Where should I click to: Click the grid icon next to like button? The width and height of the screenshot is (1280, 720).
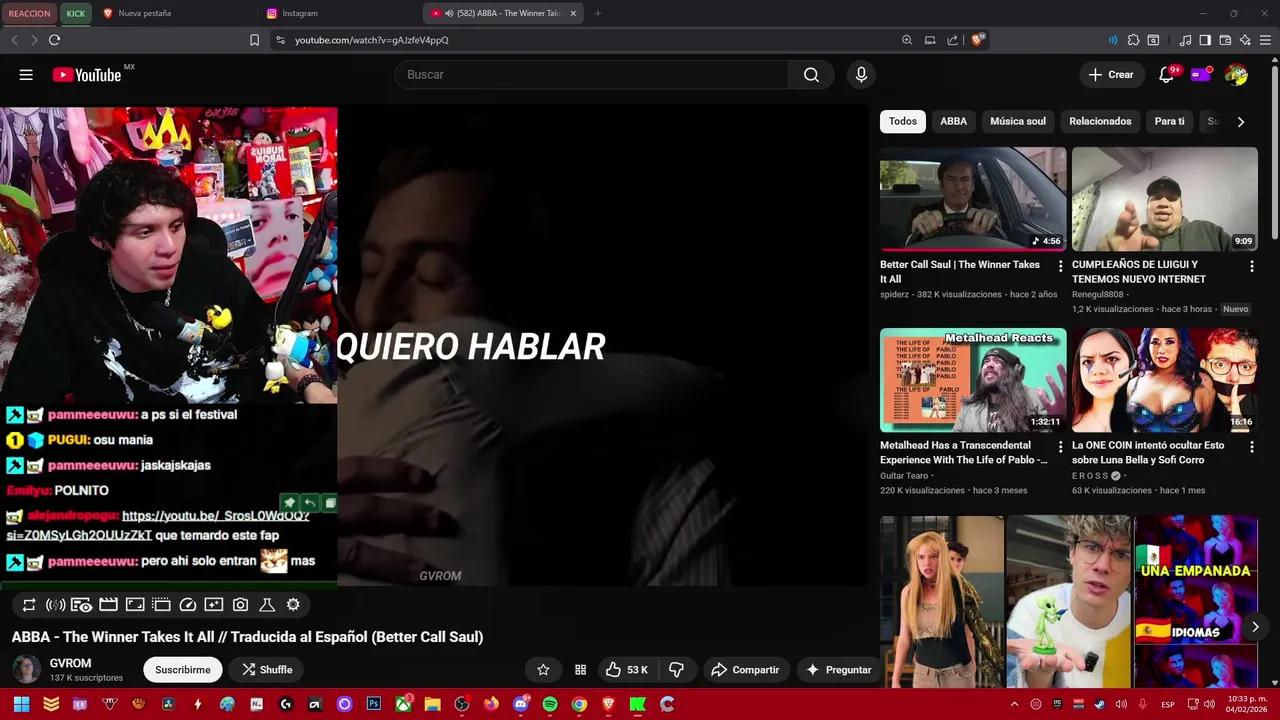coord(580,670)
